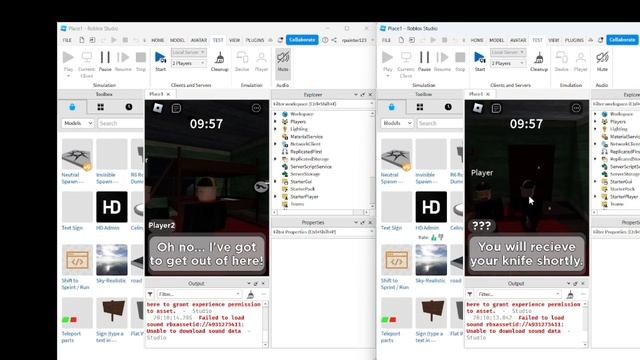Image resolution: width=640 pixels, height=360 pixels.
Task: Click Start in left window Clients and Servers
Action: tap(160, 61)
